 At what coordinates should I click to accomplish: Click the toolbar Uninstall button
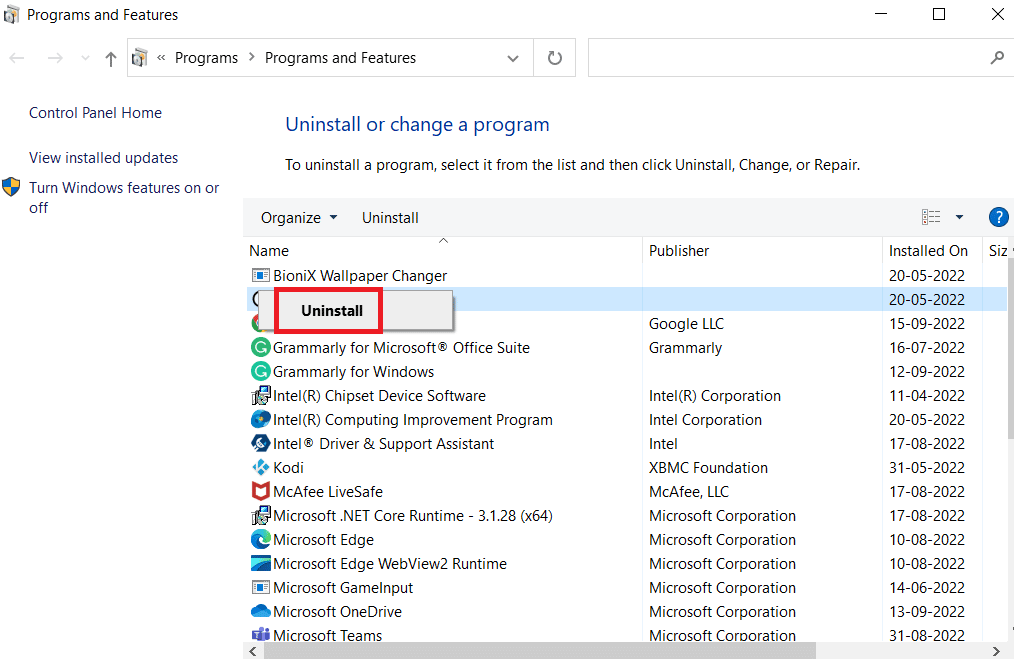click(390, 218)
